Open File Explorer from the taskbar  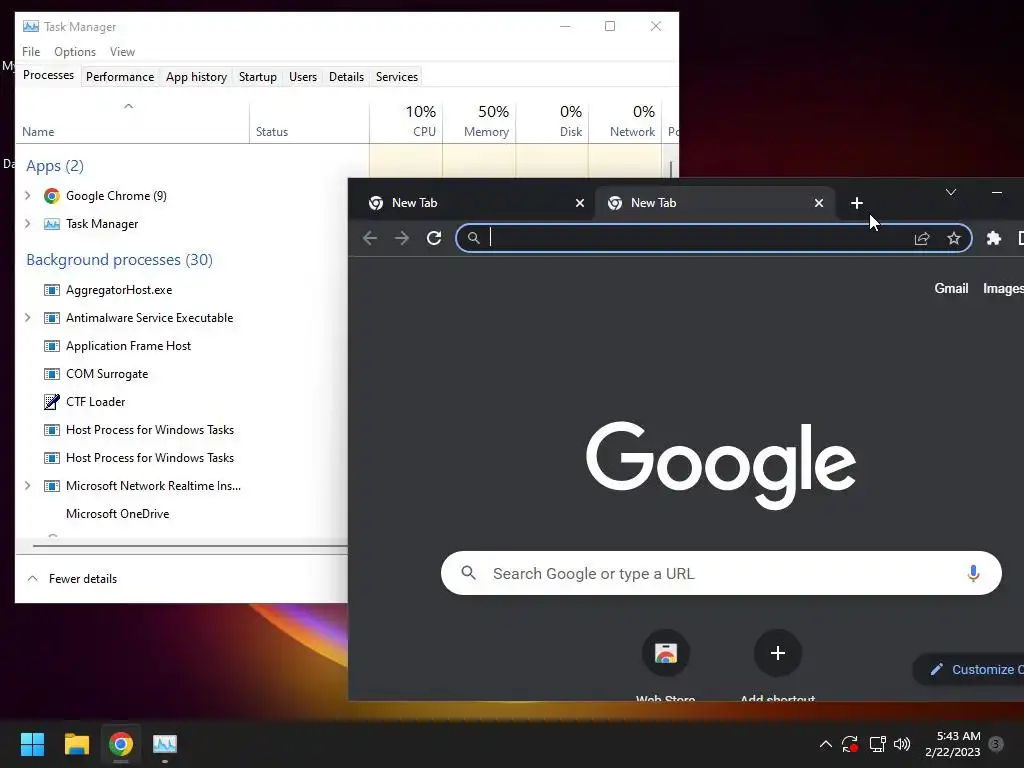[76, 744]
